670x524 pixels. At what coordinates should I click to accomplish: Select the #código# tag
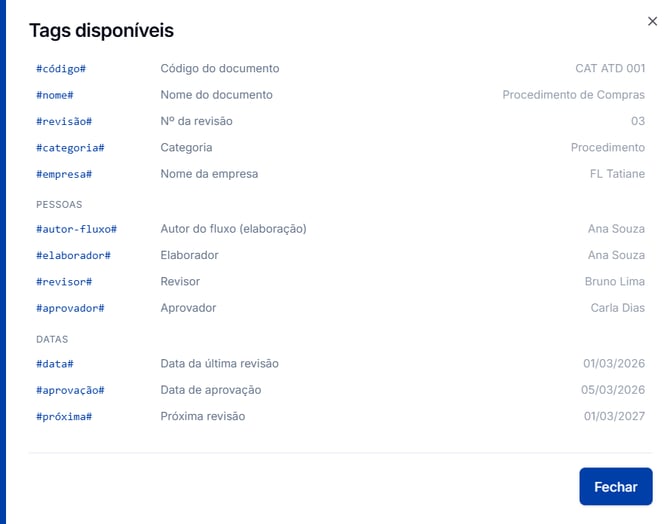pyautogui.click(x=61, y=69)
